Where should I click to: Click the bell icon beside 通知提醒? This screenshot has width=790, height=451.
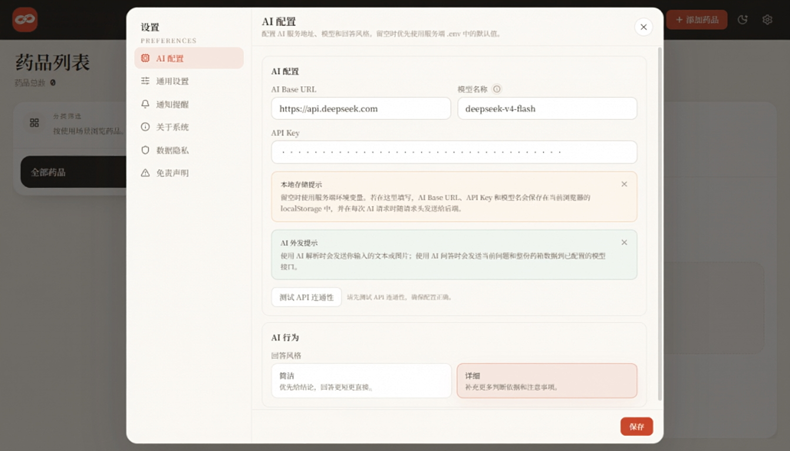click(145, 104)
